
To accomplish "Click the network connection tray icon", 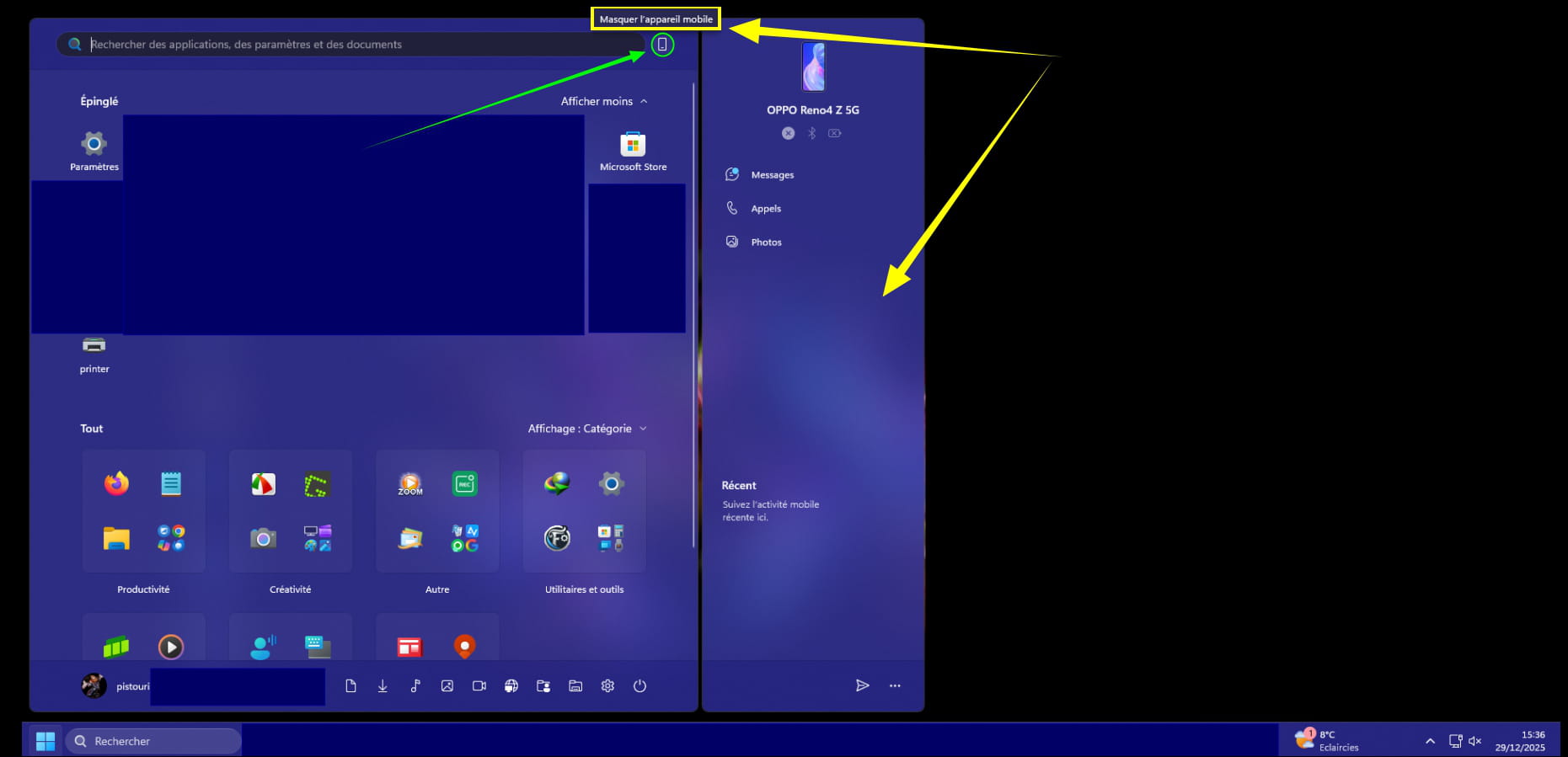I will pos(1455,741).
